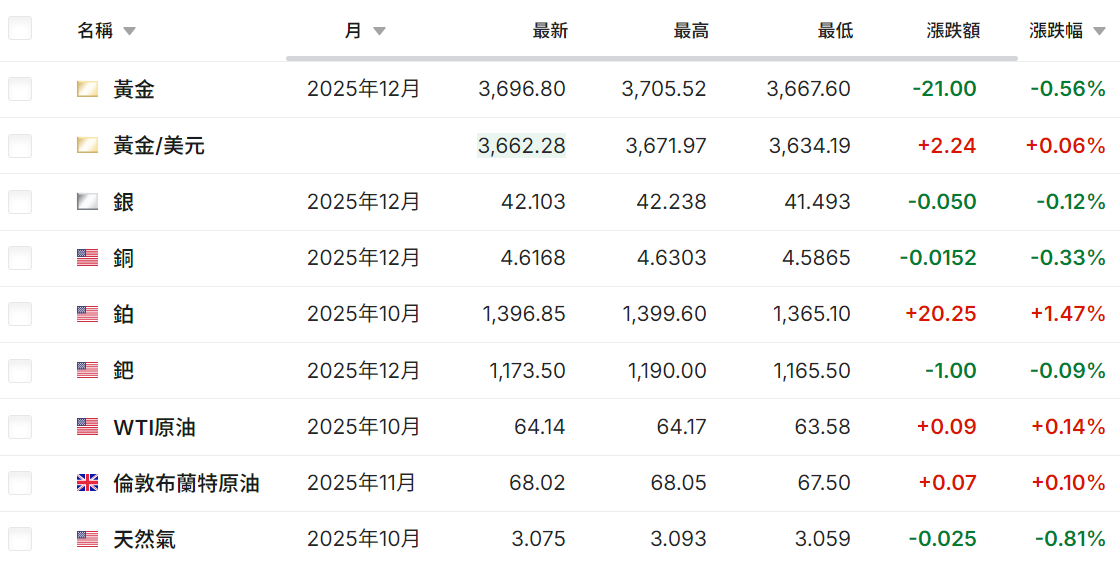Click platinum's change value +20.25
Viewport: 1120px width, 564px height.
[941, 314]
